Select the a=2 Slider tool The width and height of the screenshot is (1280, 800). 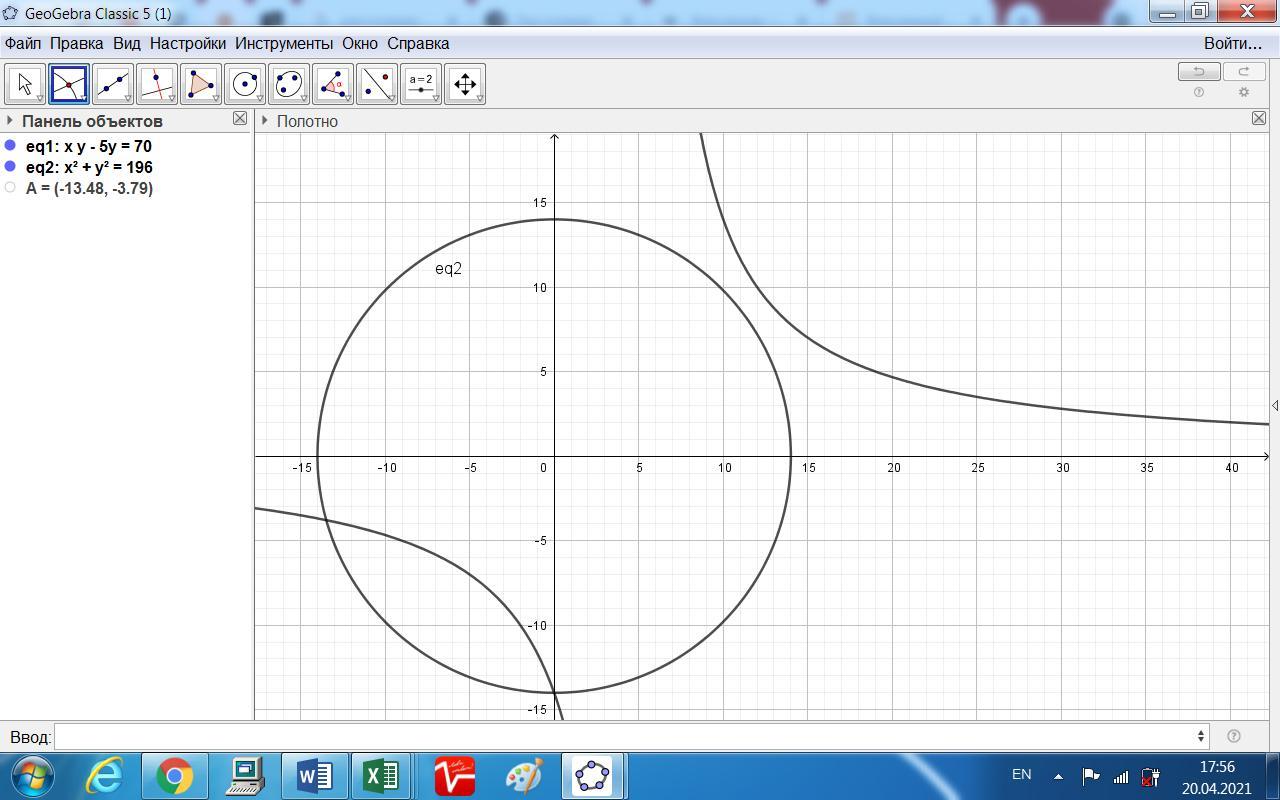point(421,85)
